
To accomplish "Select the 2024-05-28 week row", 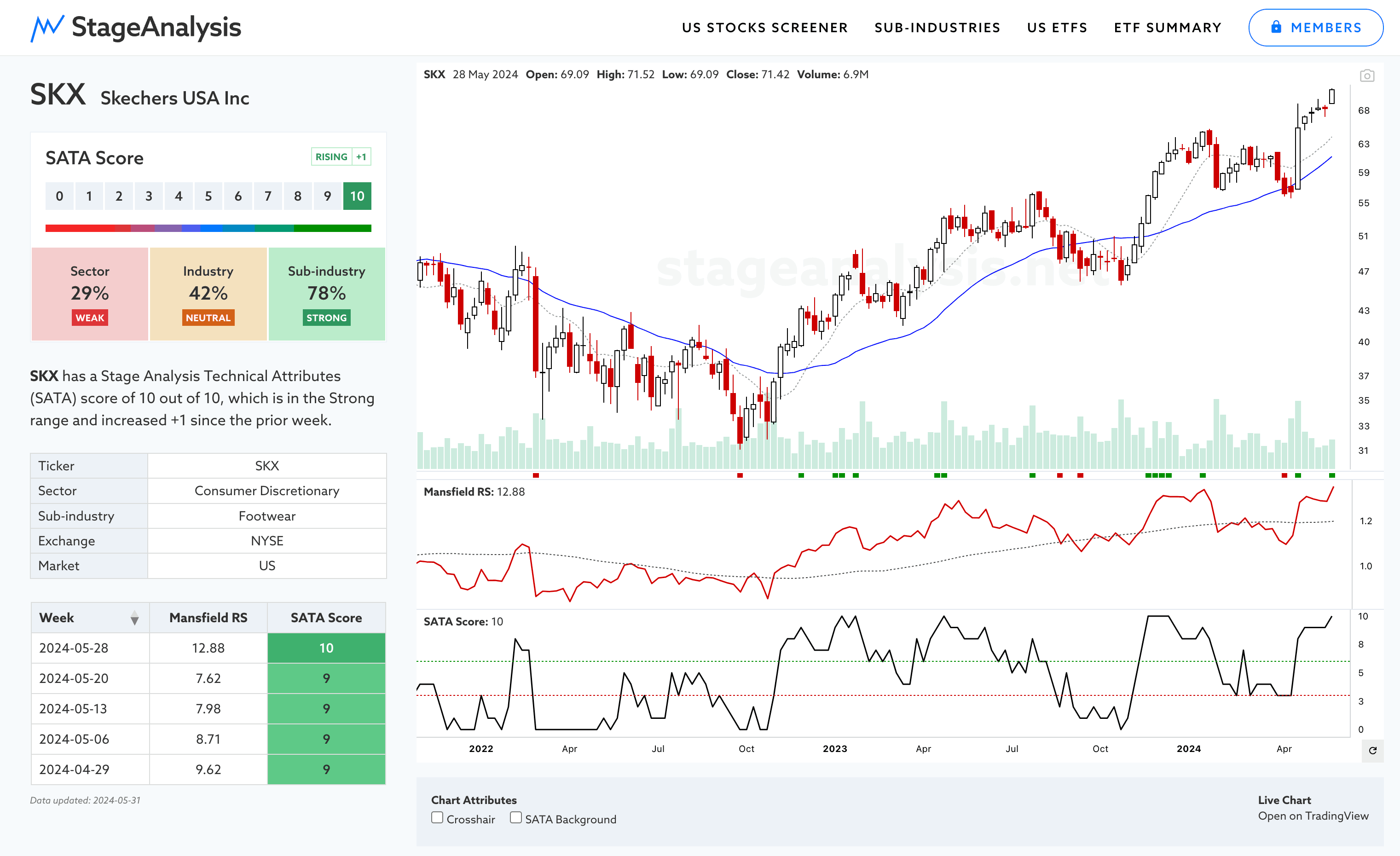I will [x=208, y=648].
